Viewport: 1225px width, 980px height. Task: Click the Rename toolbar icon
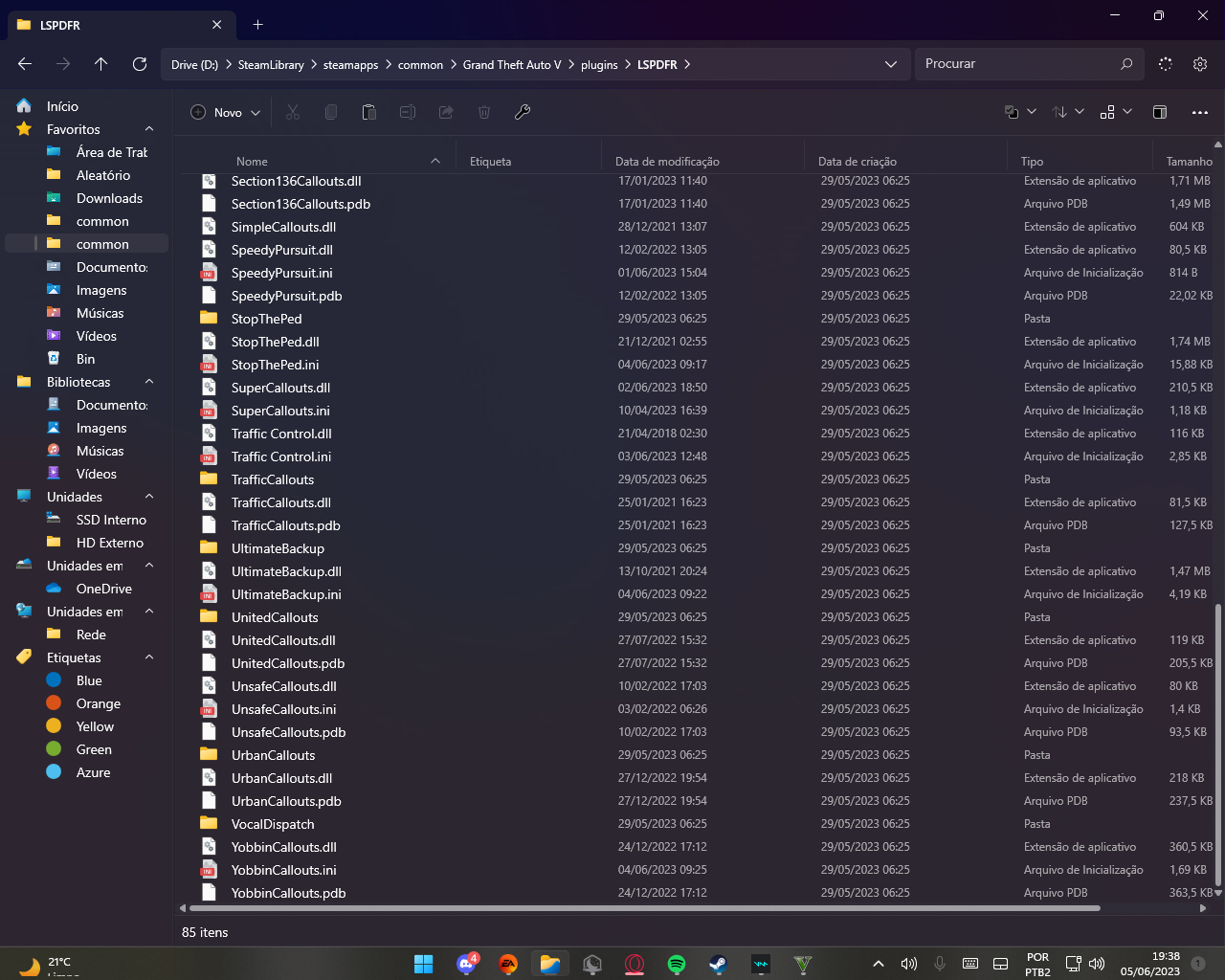point(408,112)
